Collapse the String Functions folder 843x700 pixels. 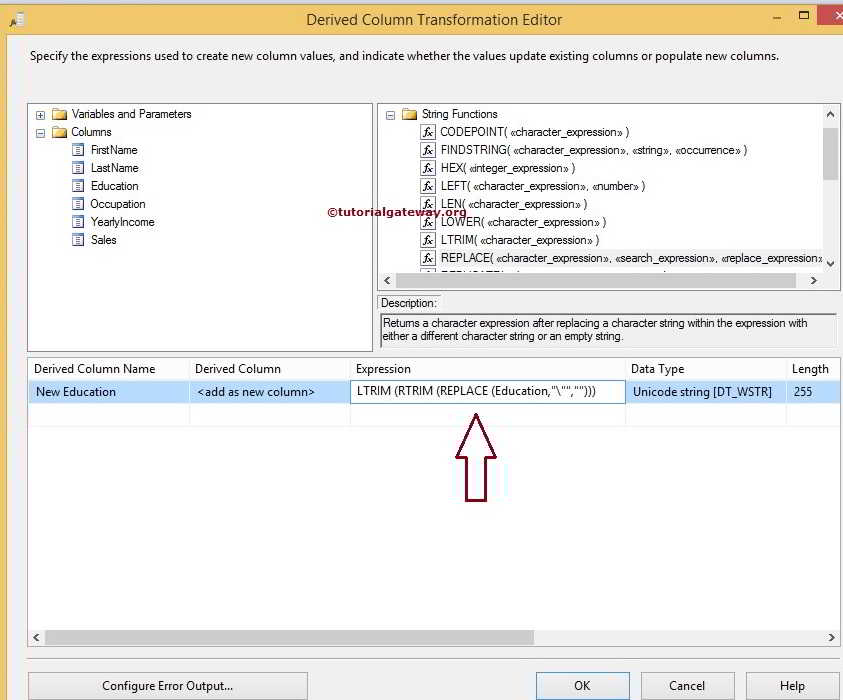[x=388, y=114]
